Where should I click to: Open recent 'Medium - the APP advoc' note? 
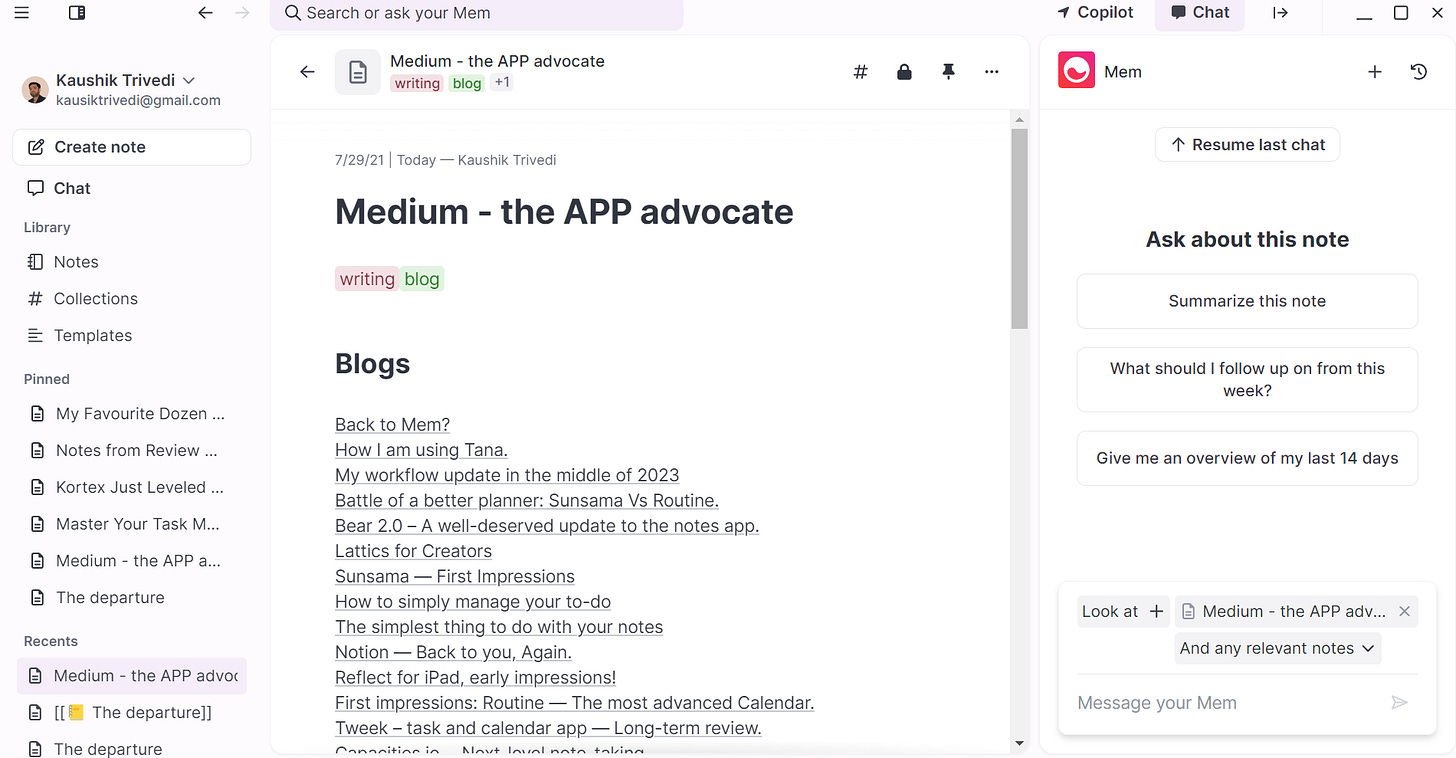[x=132, y=676]
